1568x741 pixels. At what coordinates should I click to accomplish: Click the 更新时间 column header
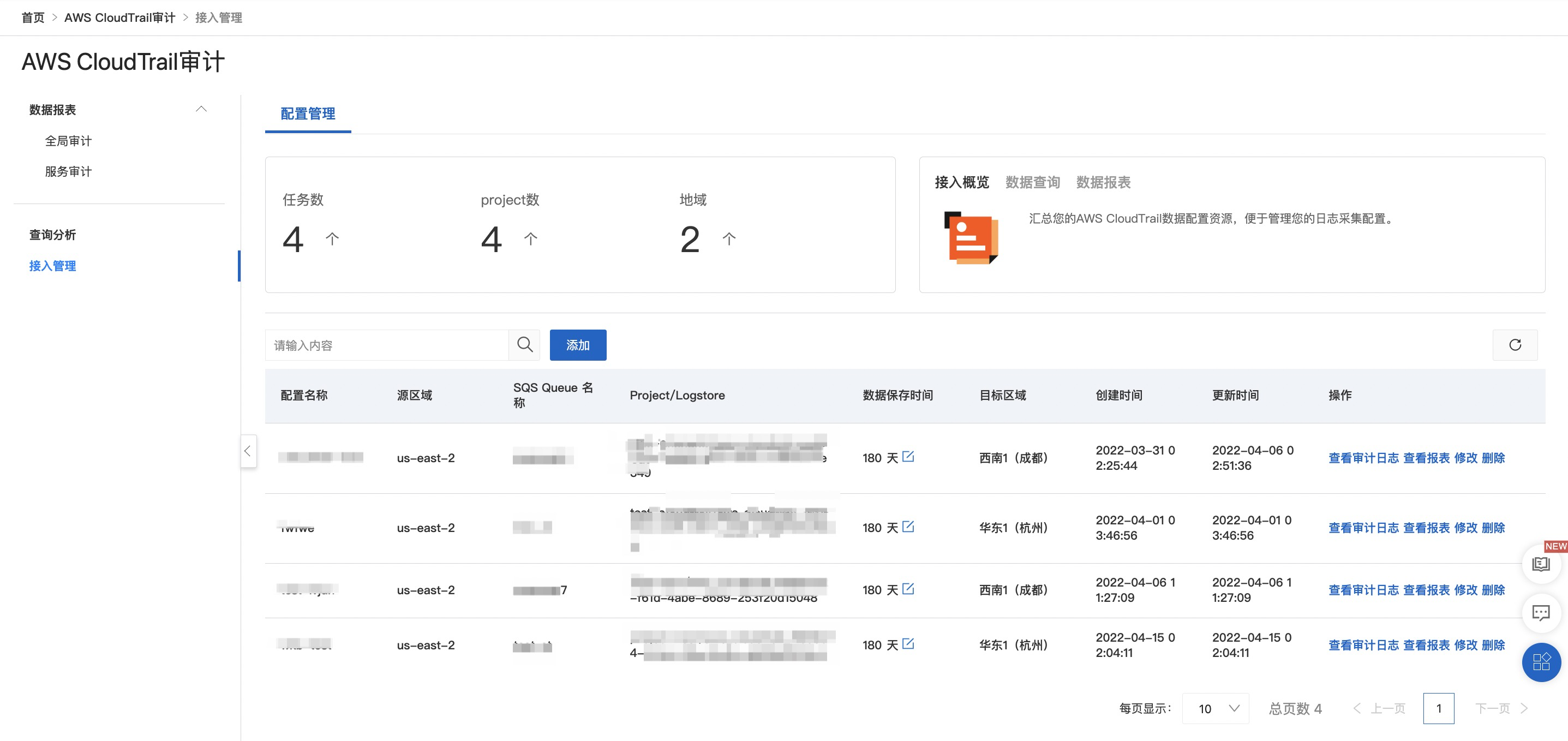click(x=1235, y=395)
